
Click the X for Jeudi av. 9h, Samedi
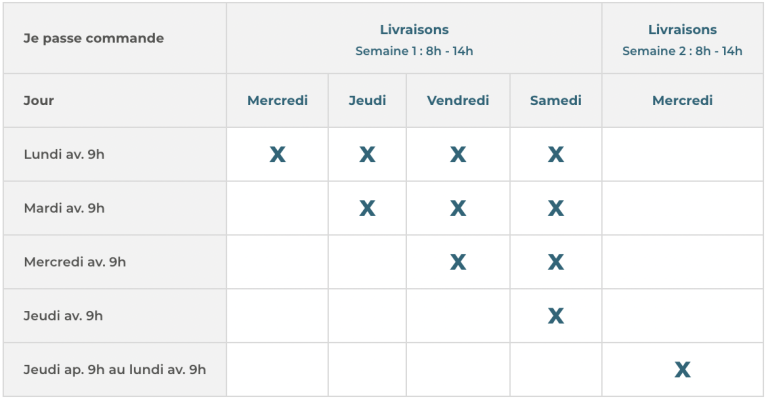pos(555,316)
